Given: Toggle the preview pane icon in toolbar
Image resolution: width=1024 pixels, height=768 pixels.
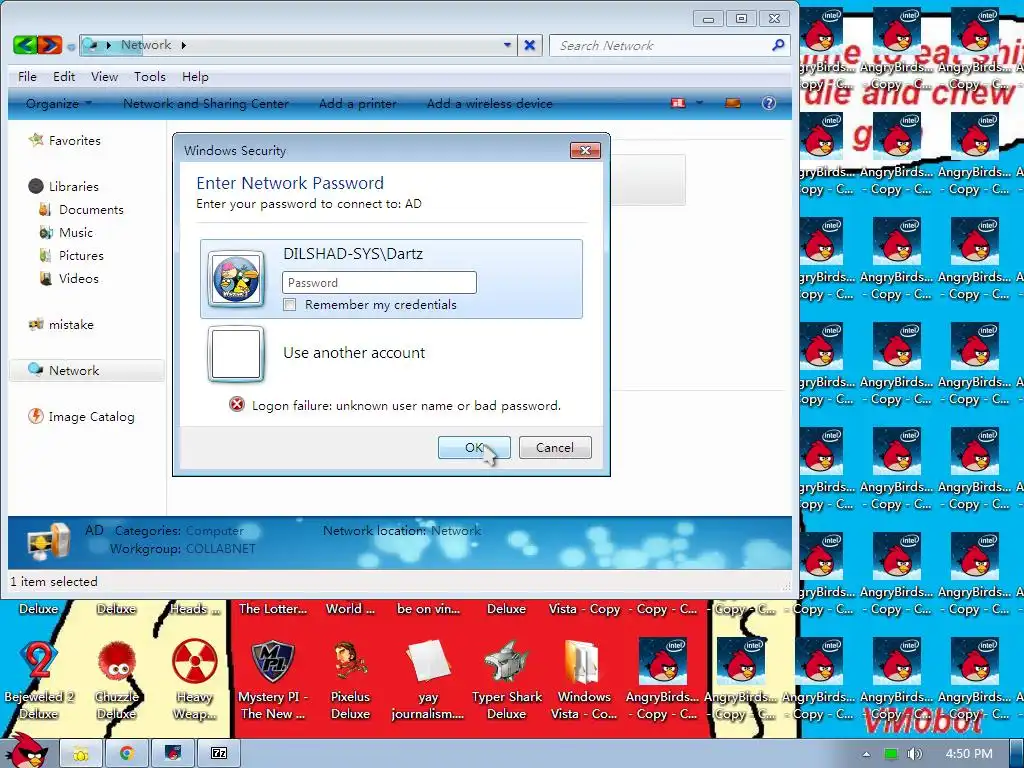Looking at the screenshot, I should [733, 103].
